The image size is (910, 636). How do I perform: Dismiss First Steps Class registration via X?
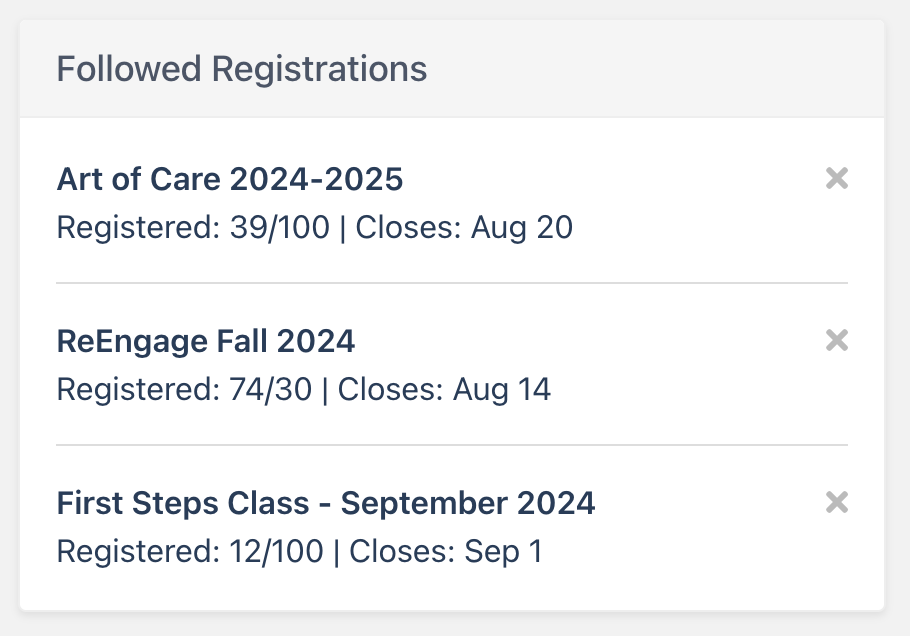tap(837, 503)
